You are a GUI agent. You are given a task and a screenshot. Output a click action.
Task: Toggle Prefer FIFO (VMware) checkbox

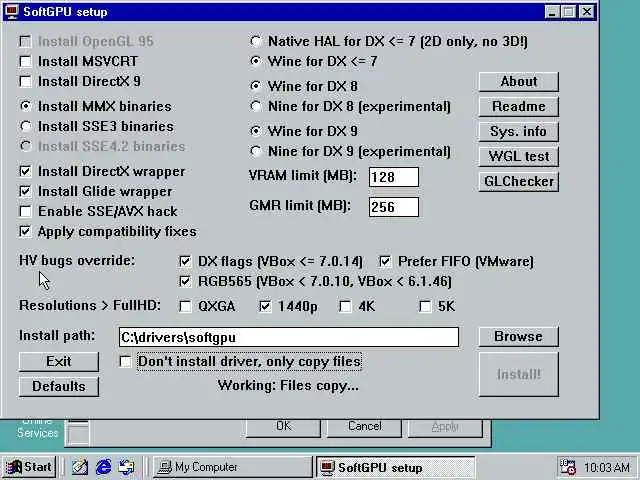tap(385, 261)
